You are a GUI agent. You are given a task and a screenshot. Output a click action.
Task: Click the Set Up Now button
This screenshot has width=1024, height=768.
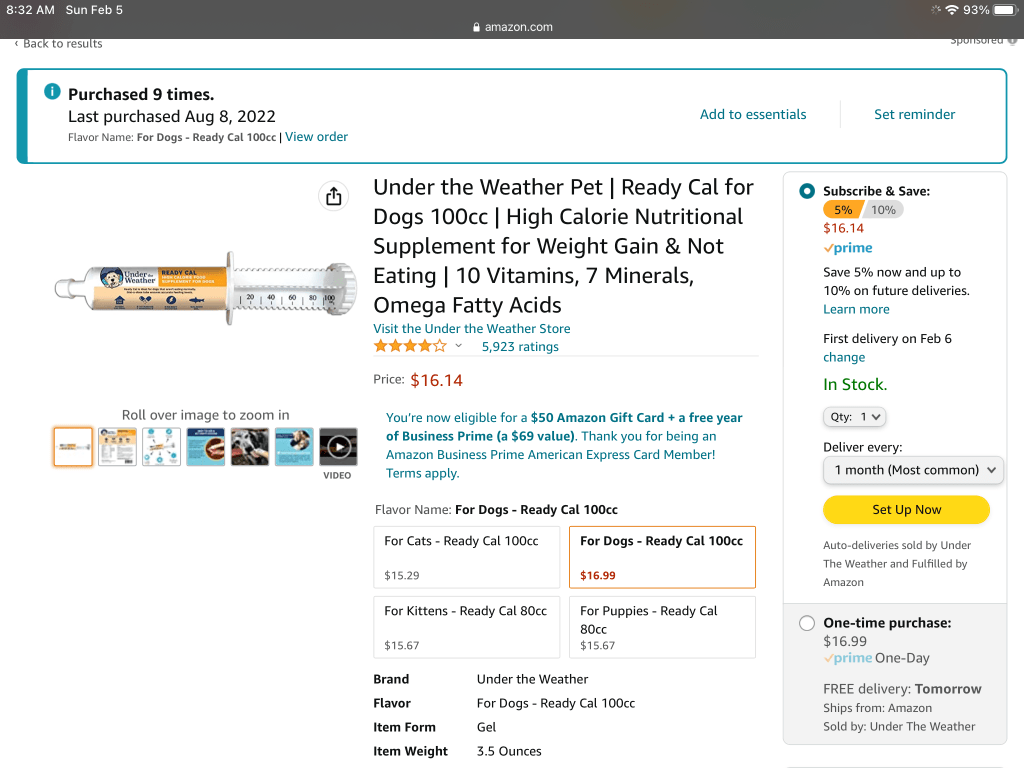pyautogui.click(x=906, y=509)
